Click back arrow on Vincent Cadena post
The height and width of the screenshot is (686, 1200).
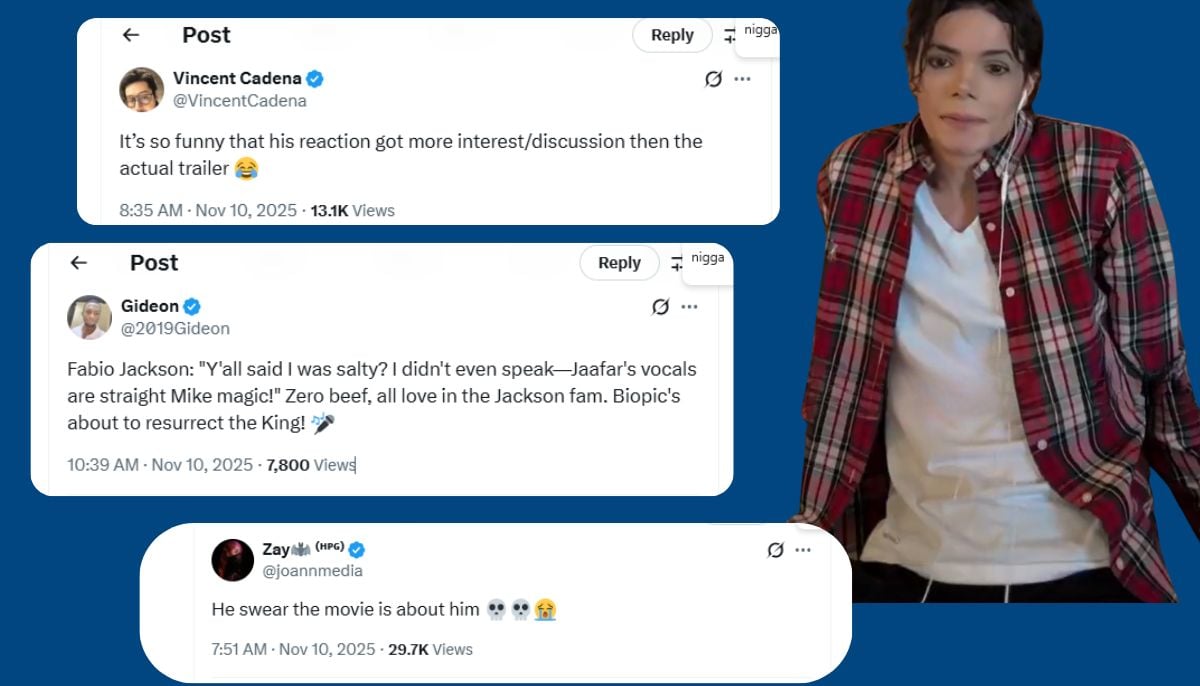click(x=130, y=35)
